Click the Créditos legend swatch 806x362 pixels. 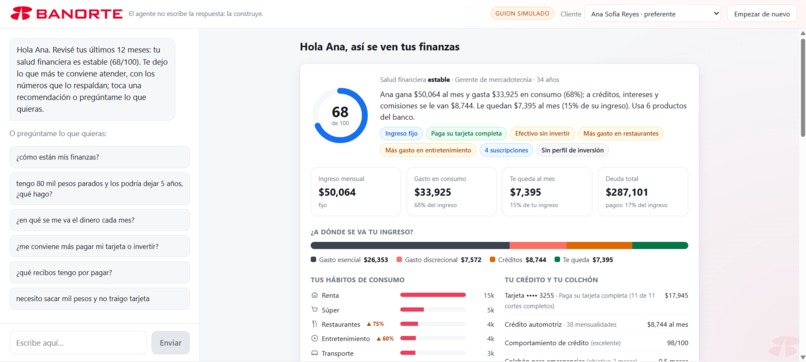(492, 260)
